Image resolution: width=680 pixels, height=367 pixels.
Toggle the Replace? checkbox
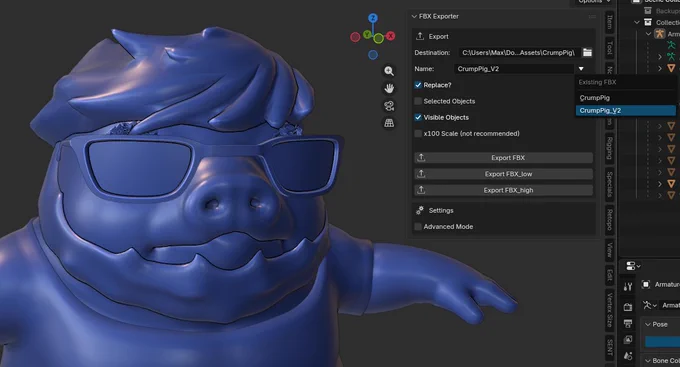[x=418, y=85]
